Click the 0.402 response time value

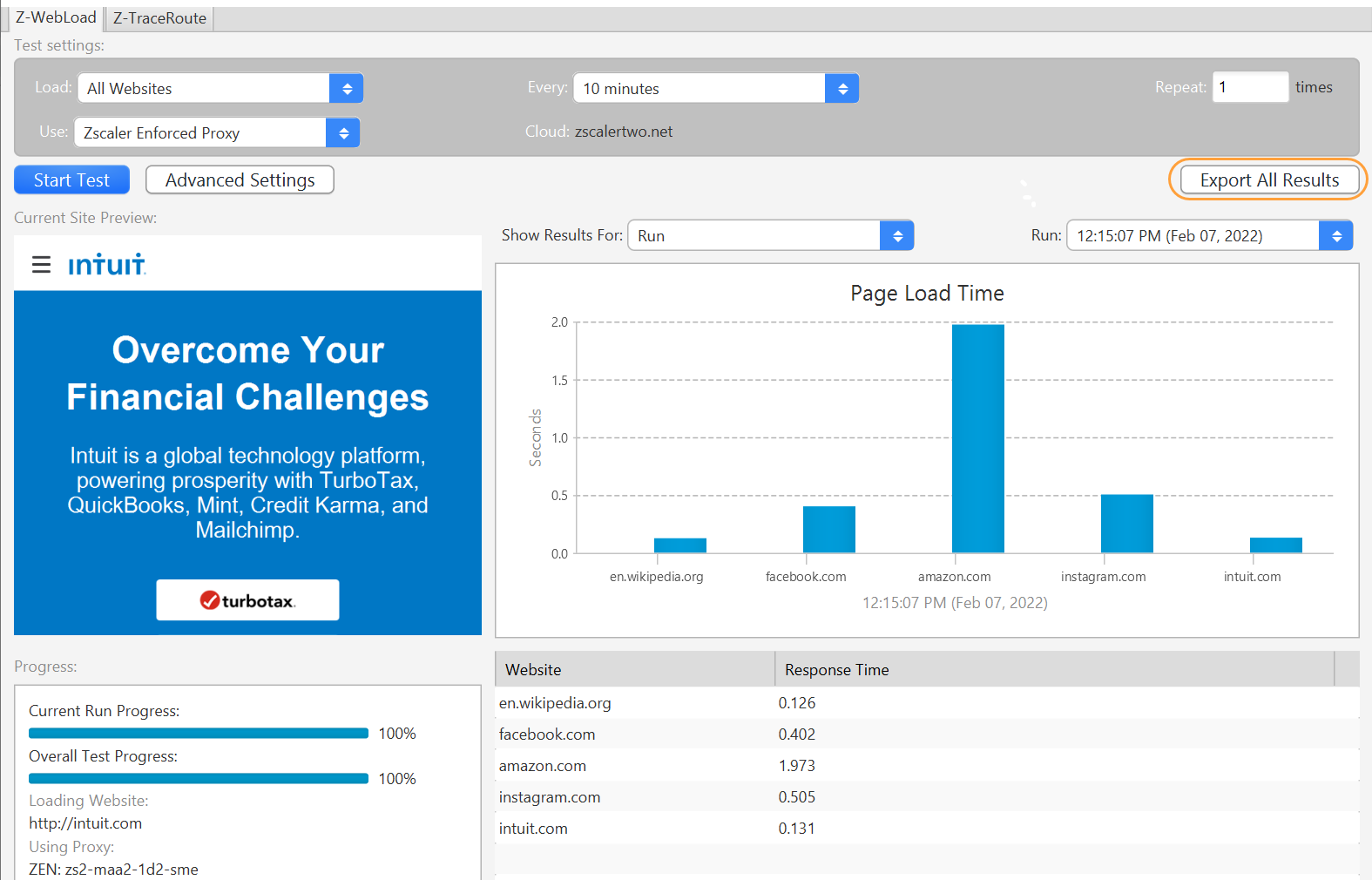[796, 734]
